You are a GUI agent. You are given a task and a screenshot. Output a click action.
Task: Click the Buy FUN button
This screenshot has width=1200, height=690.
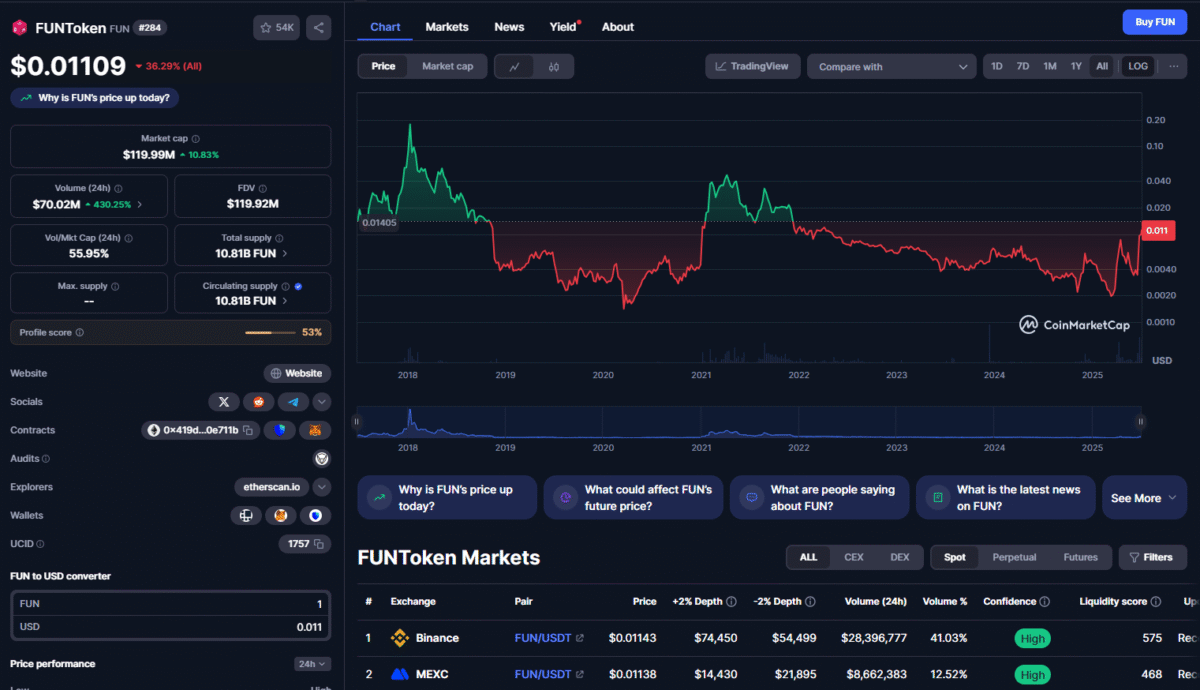pos(1155,21)
